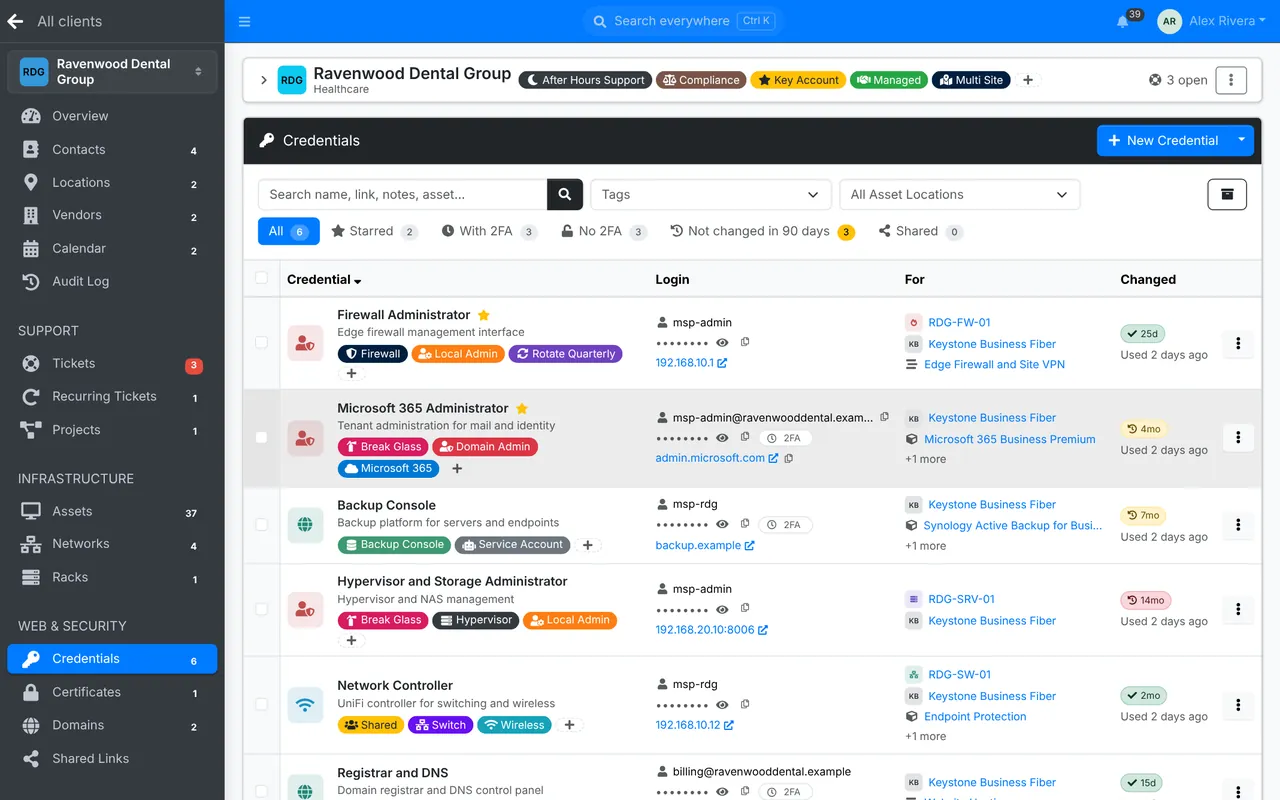1280x800 pixels.
Task: Open row actions menu for Backup Console
Action: (1238, 525)
